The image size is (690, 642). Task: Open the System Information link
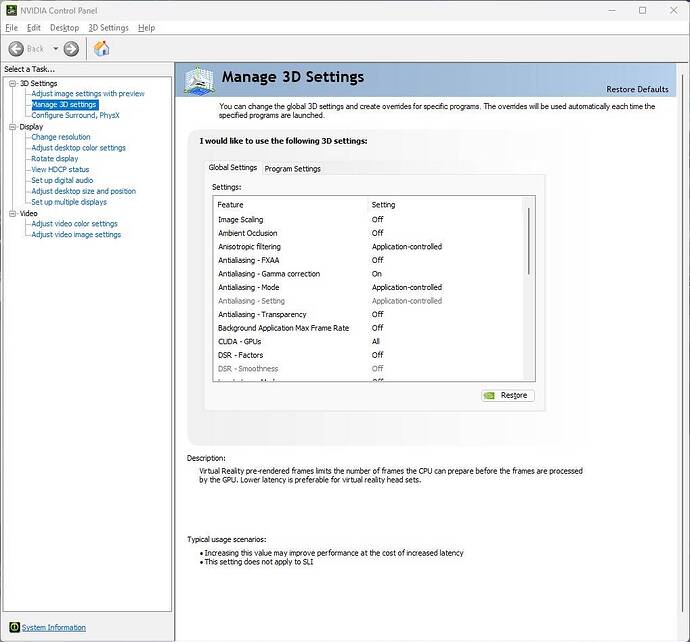pos(53,627)
